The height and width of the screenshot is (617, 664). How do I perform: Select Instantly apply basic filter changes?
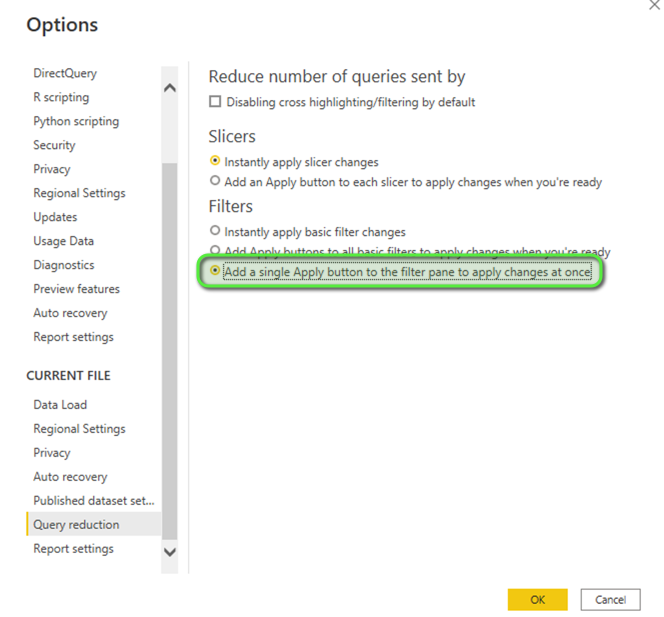coord(215,231)
